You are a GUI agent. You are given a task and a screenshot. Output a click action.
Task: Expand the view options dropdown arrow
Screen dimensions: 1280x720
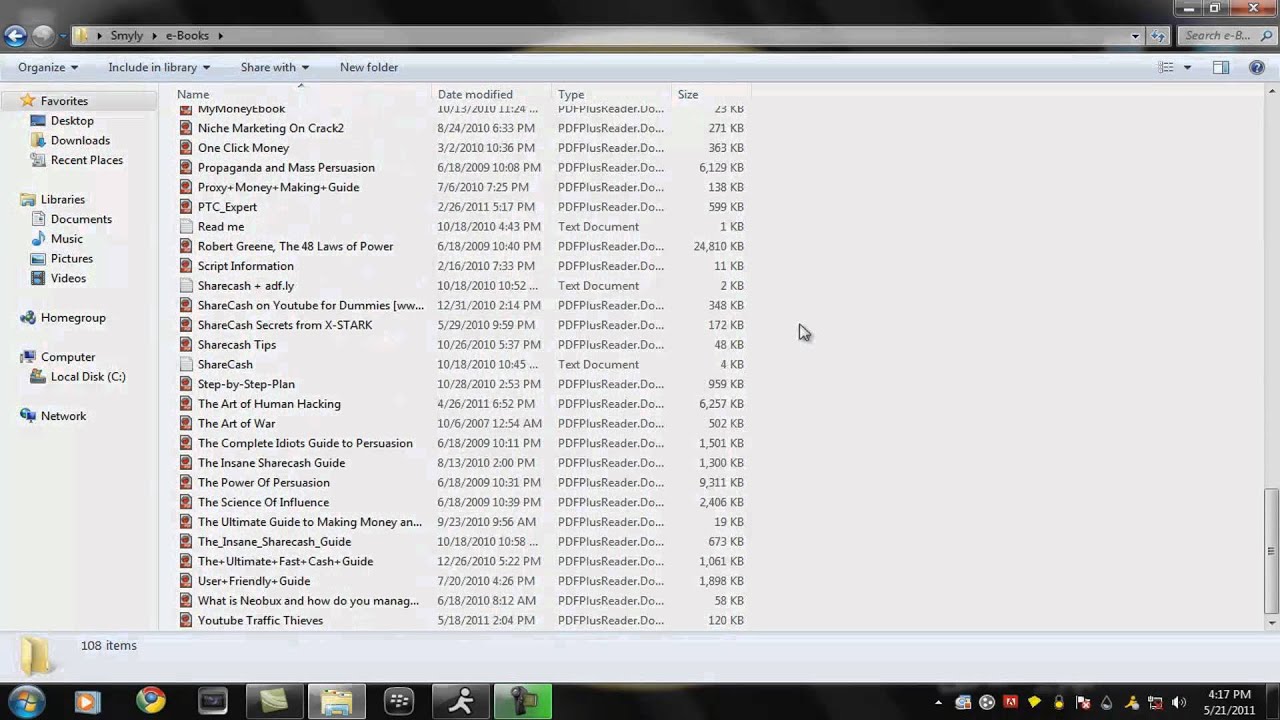(x=1187, y=67)
